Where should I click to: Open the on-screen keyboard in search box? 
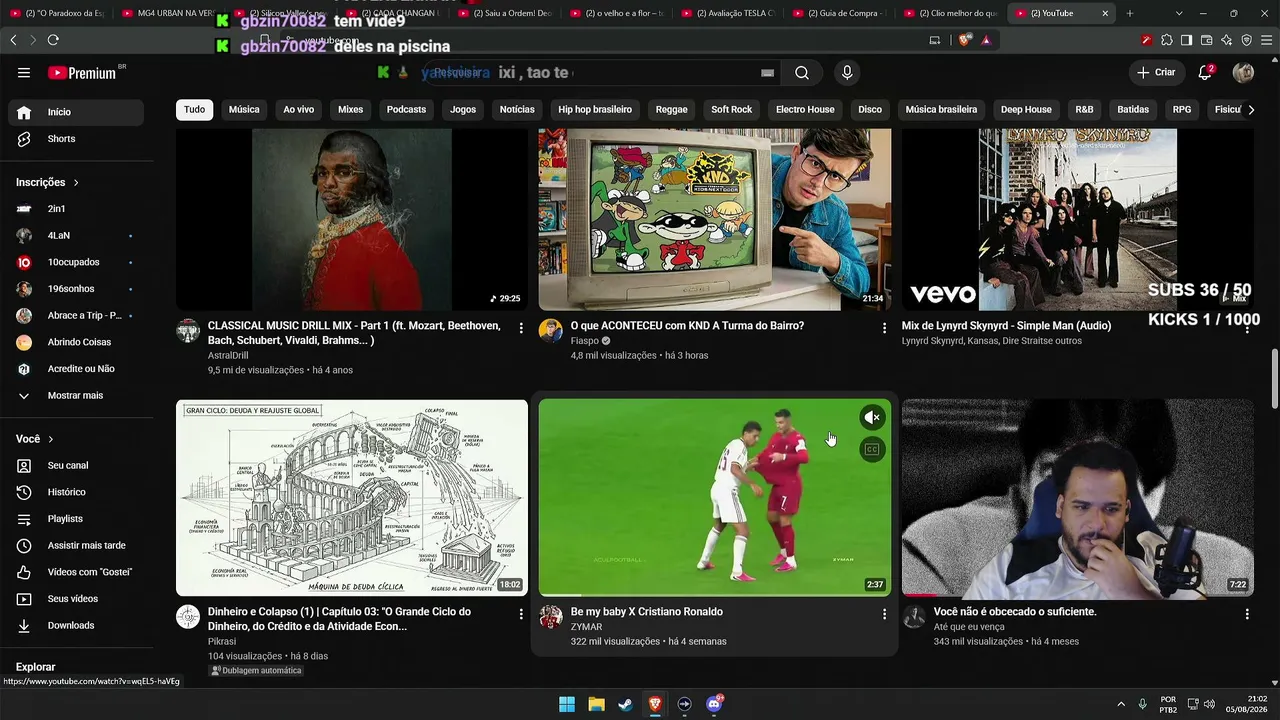click(x=767, y=73)
